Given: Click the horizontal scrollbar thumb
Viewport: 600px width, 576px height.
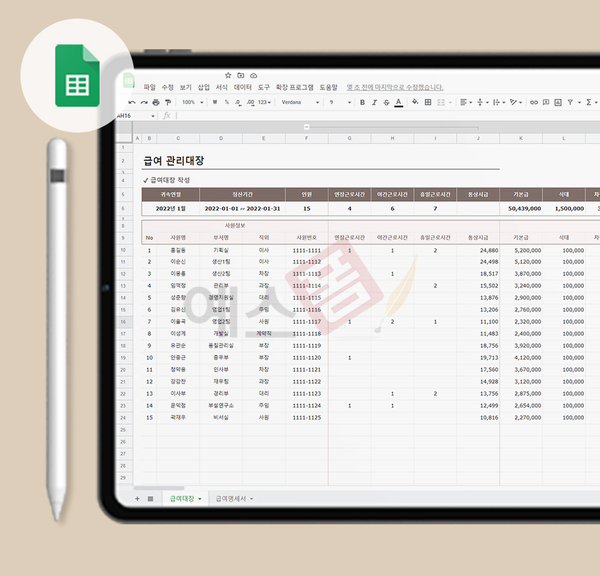Looking at the screenshot, I should point(159,488).
